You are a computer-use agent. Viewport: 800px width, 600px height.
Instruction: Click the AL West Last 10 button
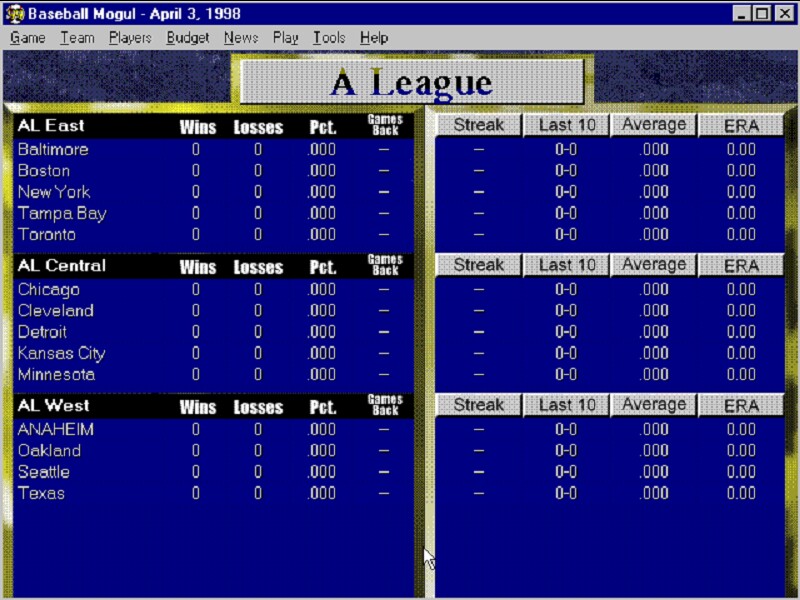click(x=567, y=406)
